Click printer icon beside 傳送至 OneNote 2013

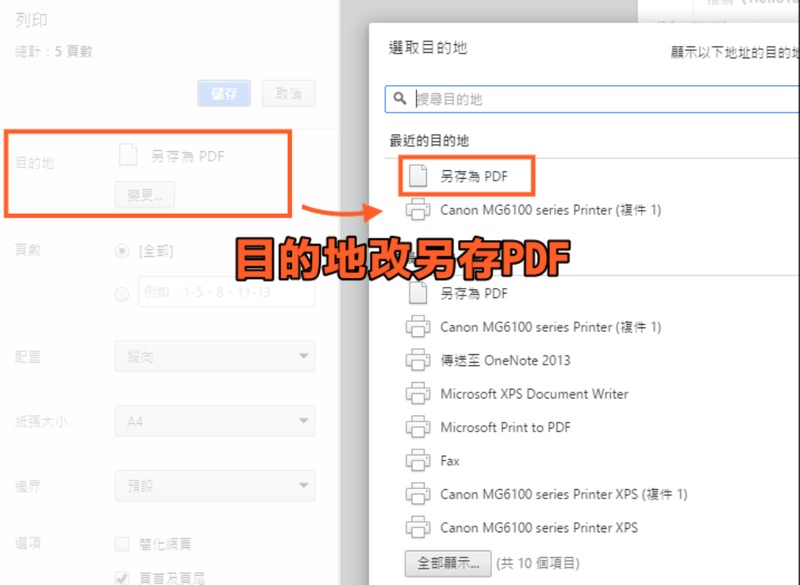point(418,360)
